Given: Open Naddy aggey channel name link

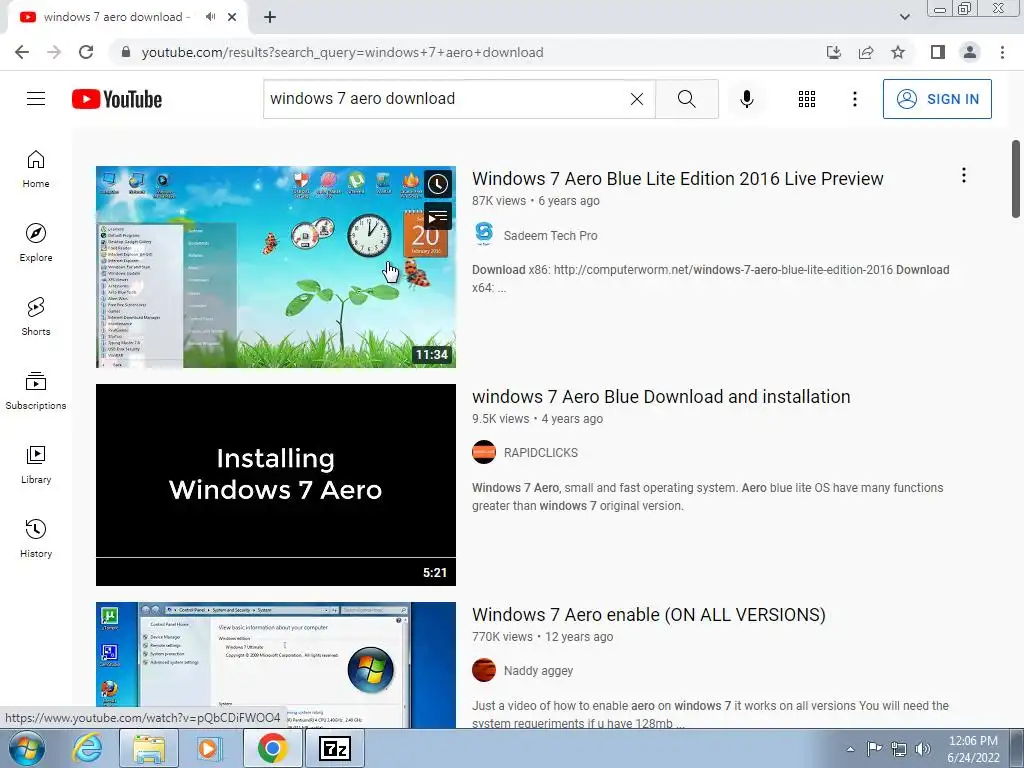Looking at the screenshot, I should [539, 671].
